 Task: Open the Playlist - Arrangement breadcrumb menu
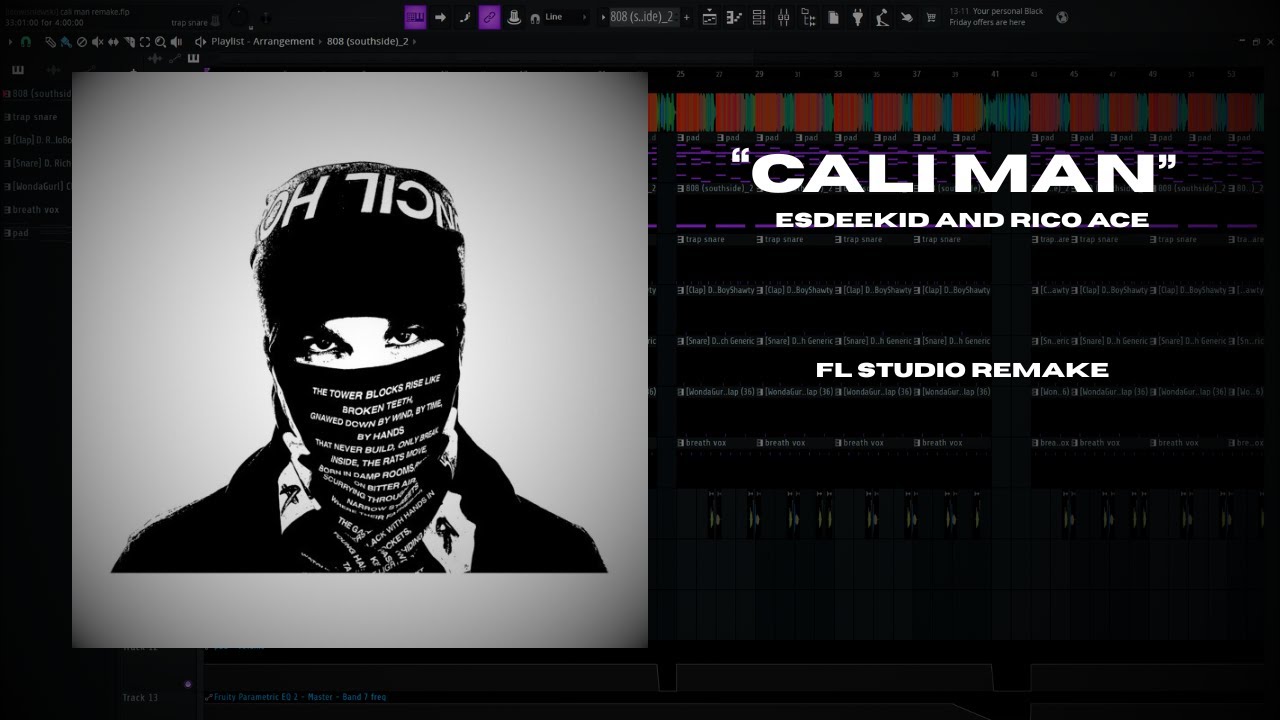262,42
